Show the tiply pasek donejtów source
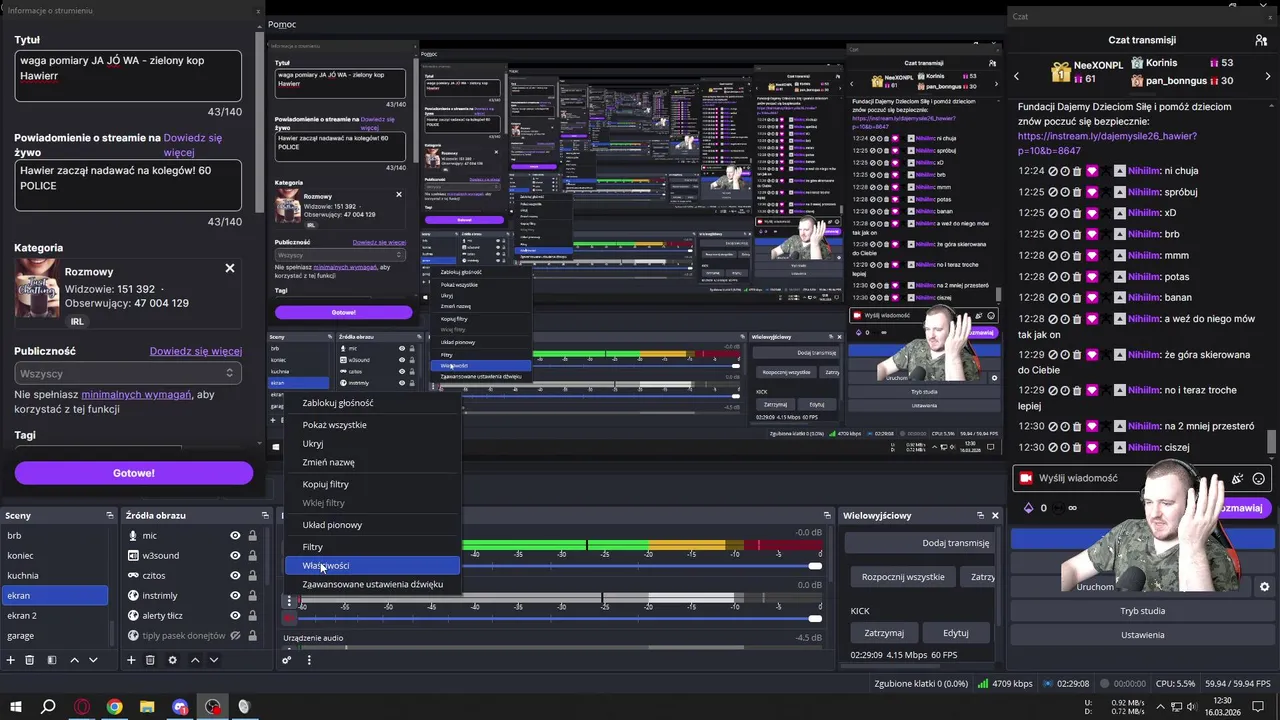 (235, 635)
